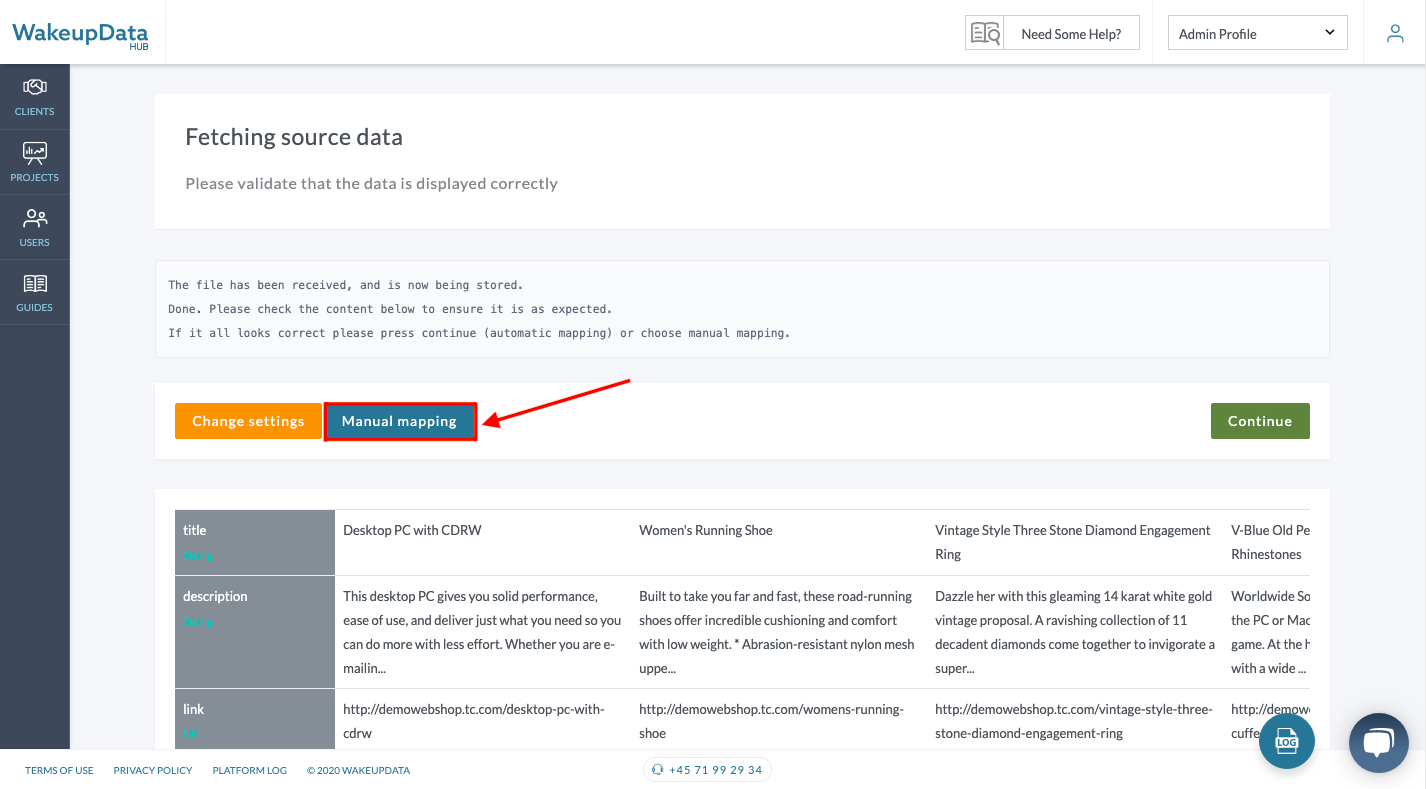Click the Need Some Help? button
The width and height of the screenshot is (1426, 789).
(1071, 33)
